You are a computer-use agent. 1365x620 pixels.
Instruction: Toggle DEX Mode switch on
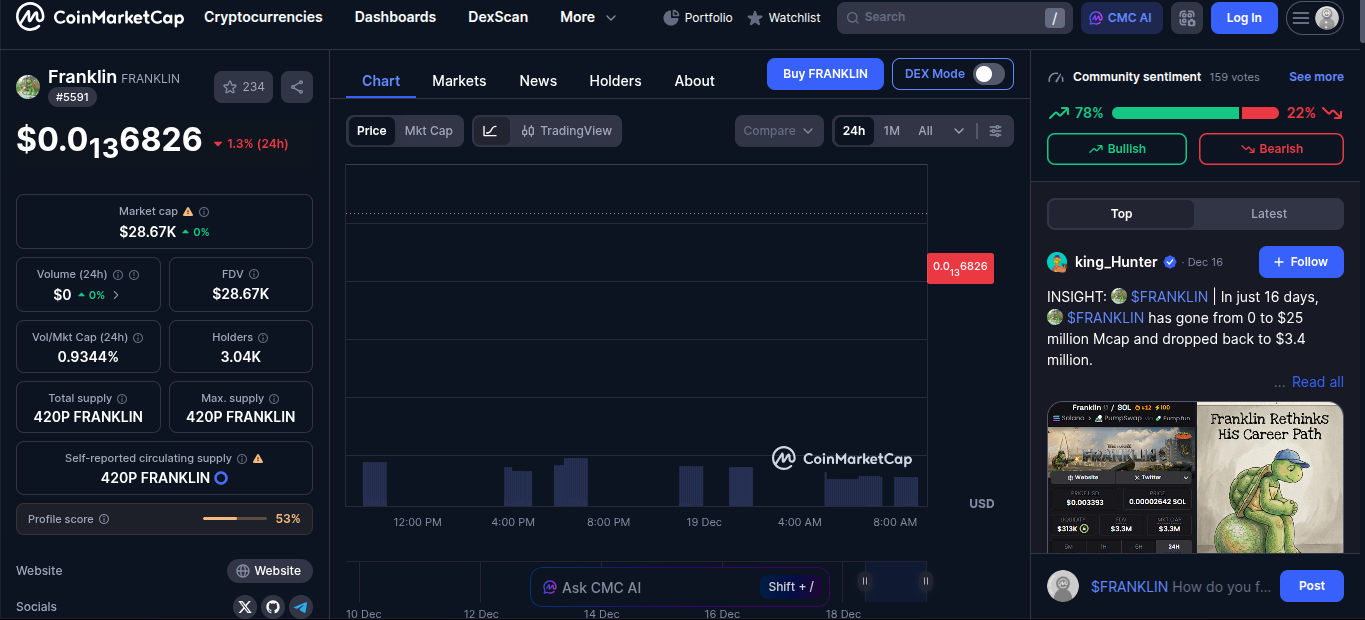click(988, 74)
